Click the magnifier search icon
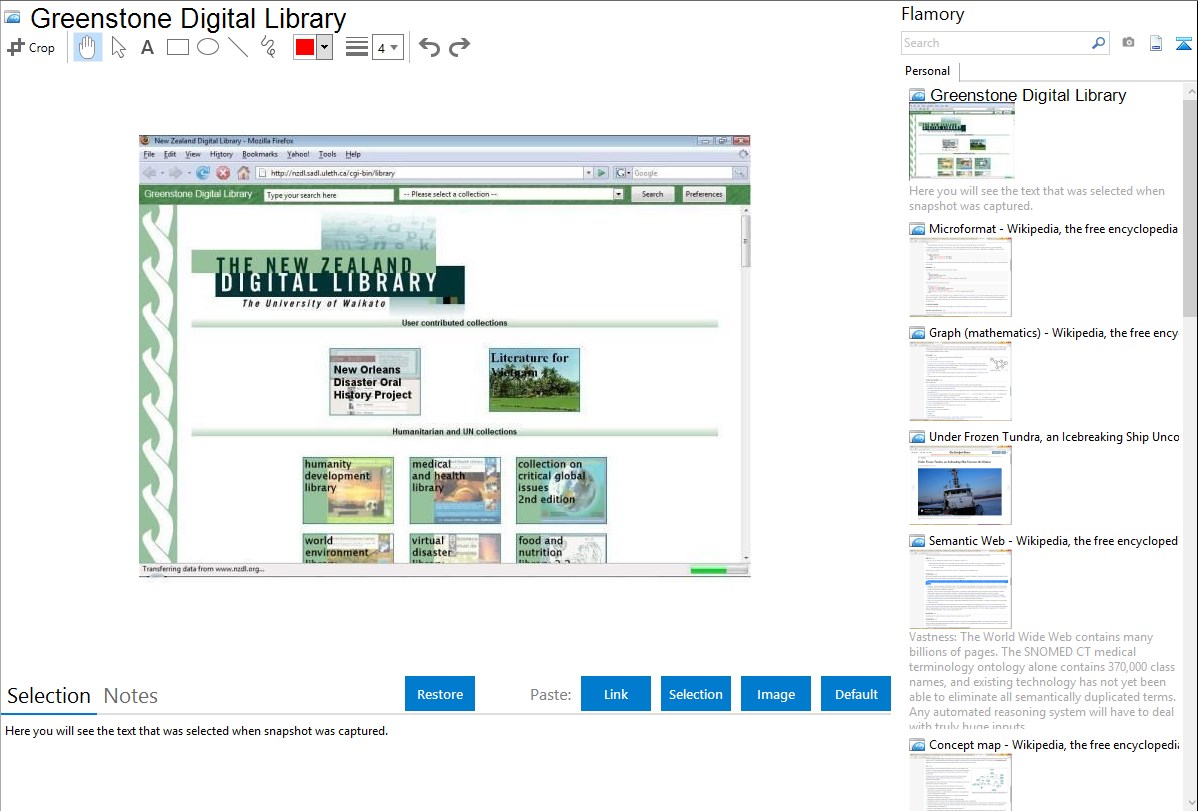The image size is (1198, 811). click(x=1099, y=43)
